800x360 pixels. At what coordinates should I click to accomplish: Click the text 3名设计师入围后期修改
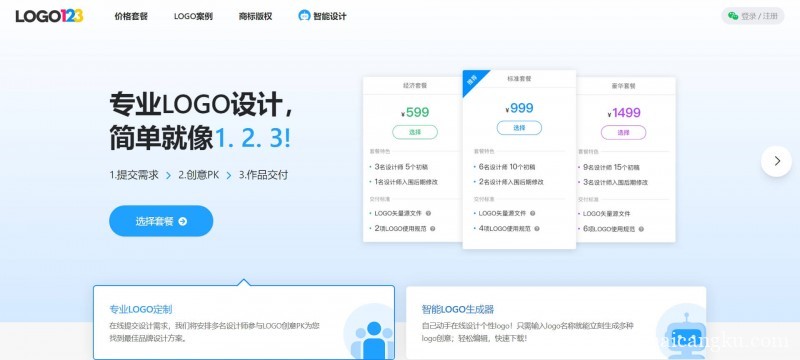[x=615, y=182]
